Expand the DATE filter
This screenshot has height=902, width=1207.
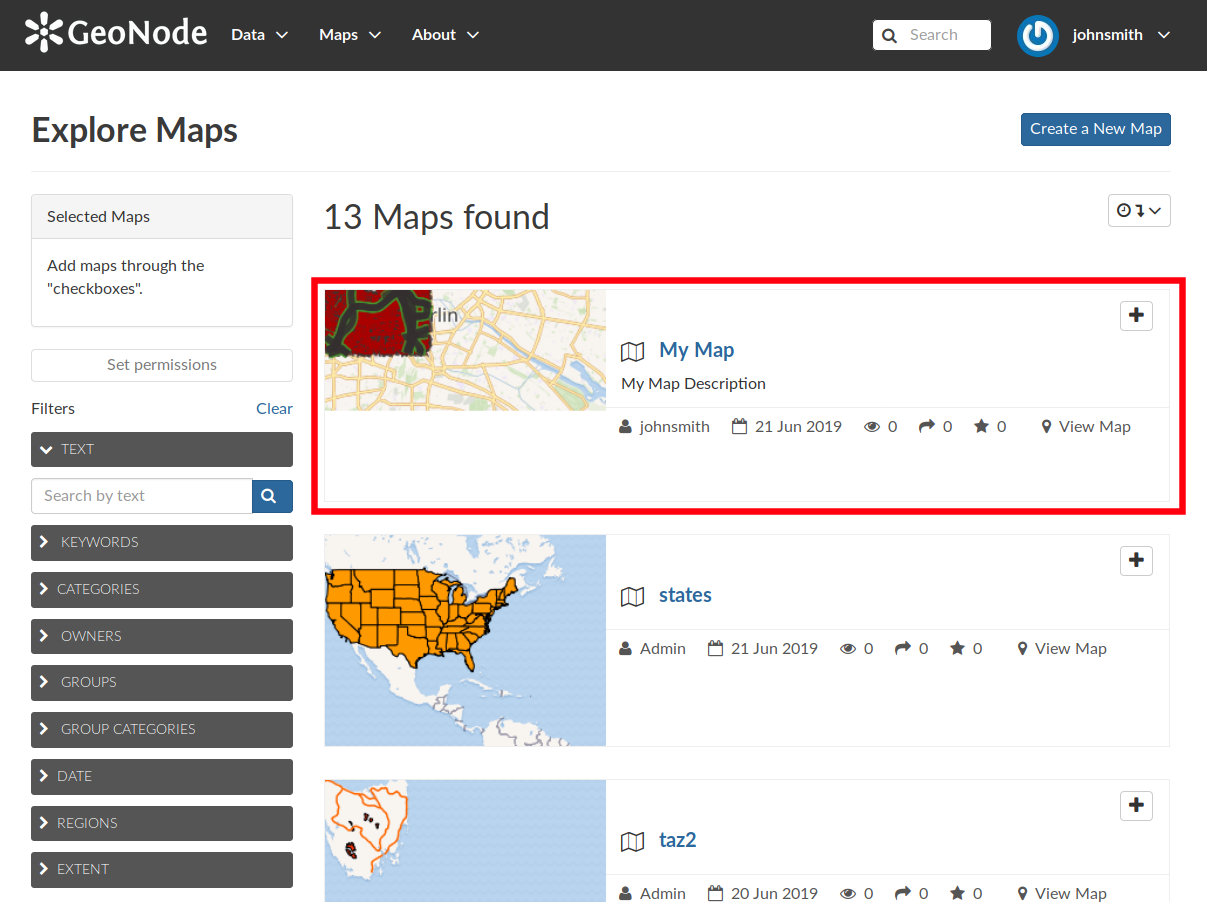(162, 777)
